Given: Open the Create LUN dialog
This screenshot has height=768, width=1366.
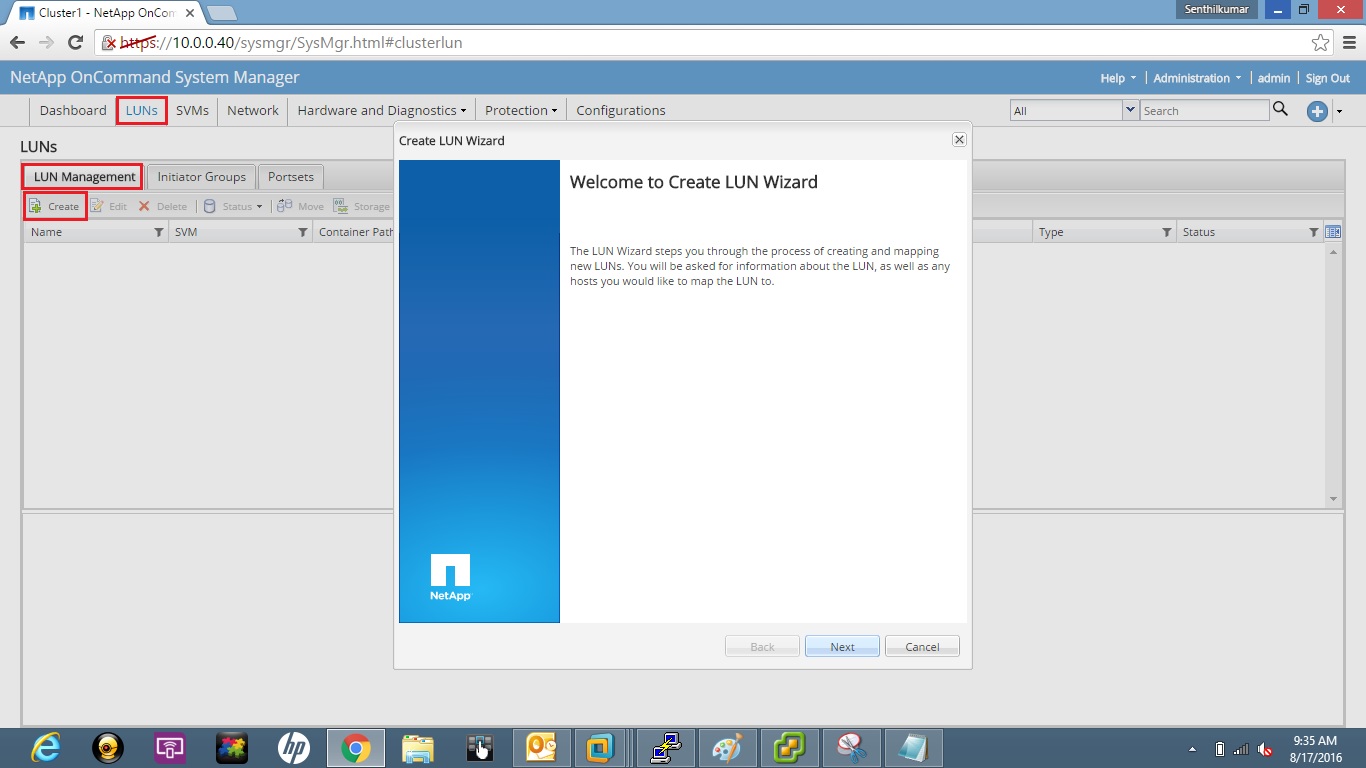Looking at the screenshot, I should (54, 206).
